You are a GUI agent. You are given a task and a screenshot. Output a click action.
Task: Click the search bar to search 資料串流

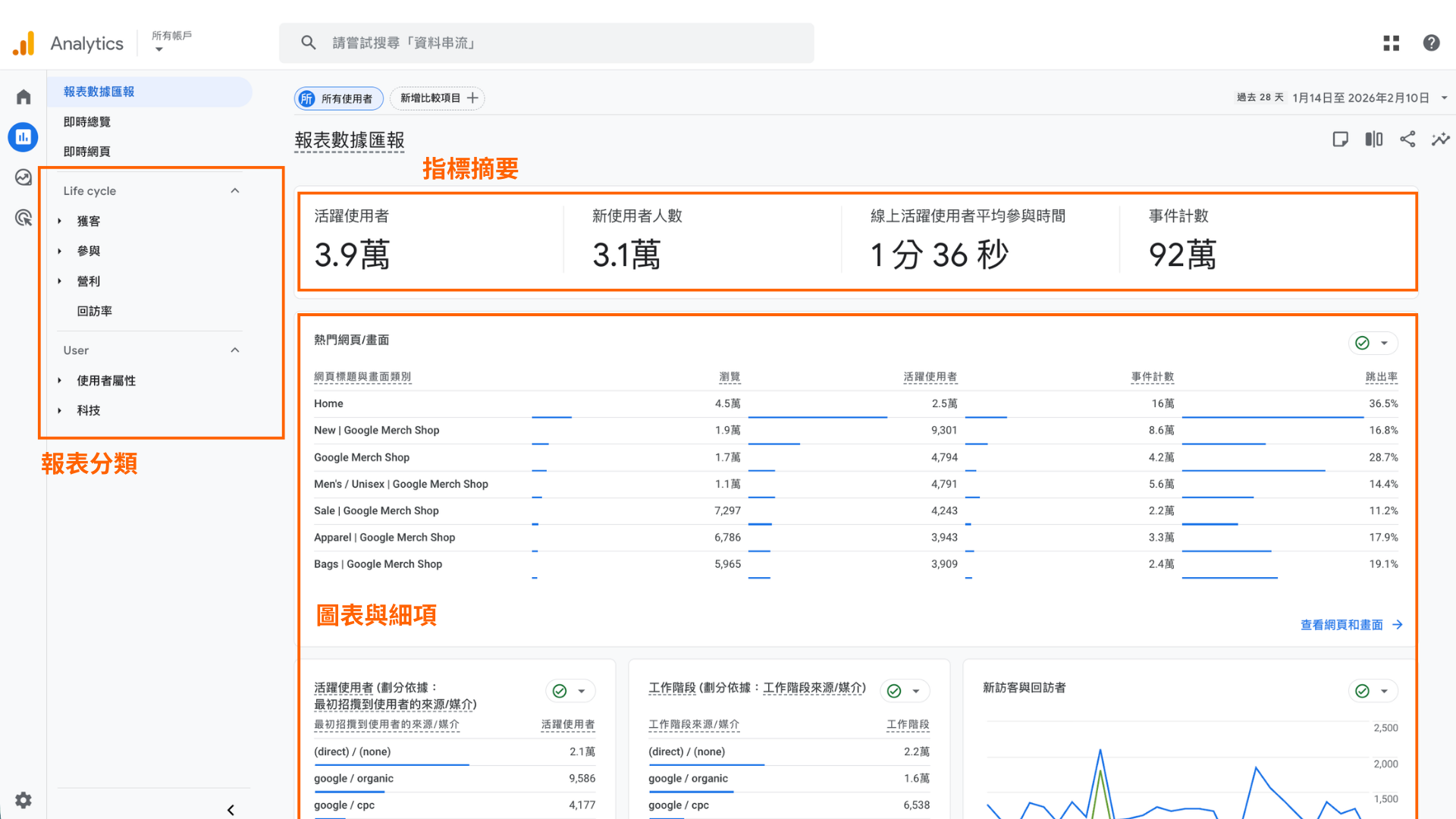(x=548, y=42)
